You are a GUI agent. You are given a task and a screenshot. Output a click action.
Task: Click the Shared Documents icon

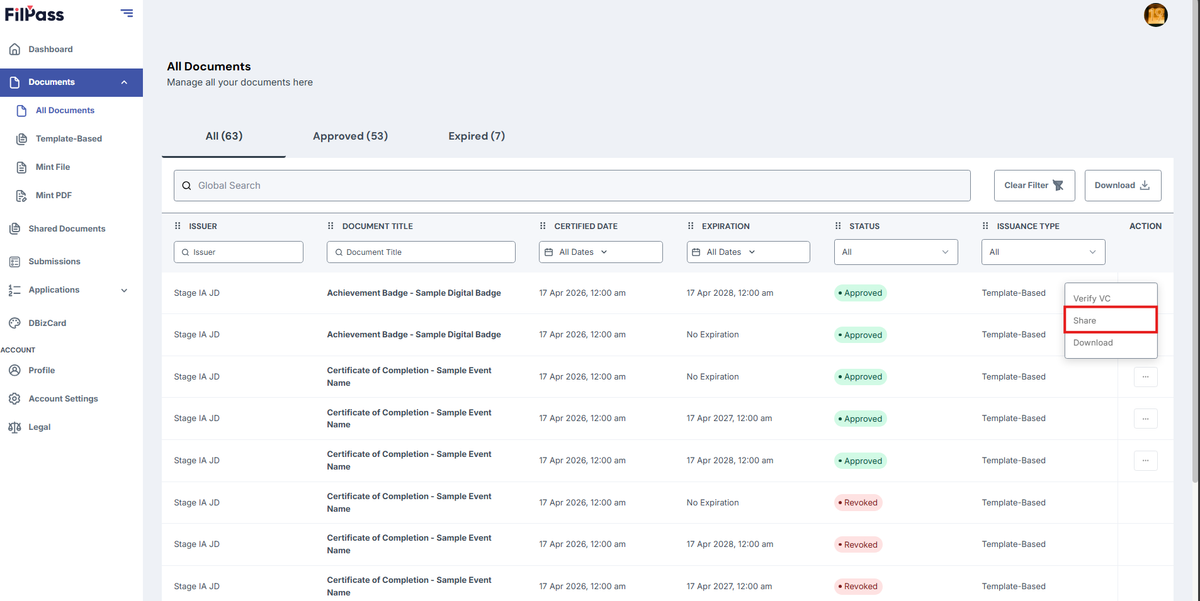[14, 229]
